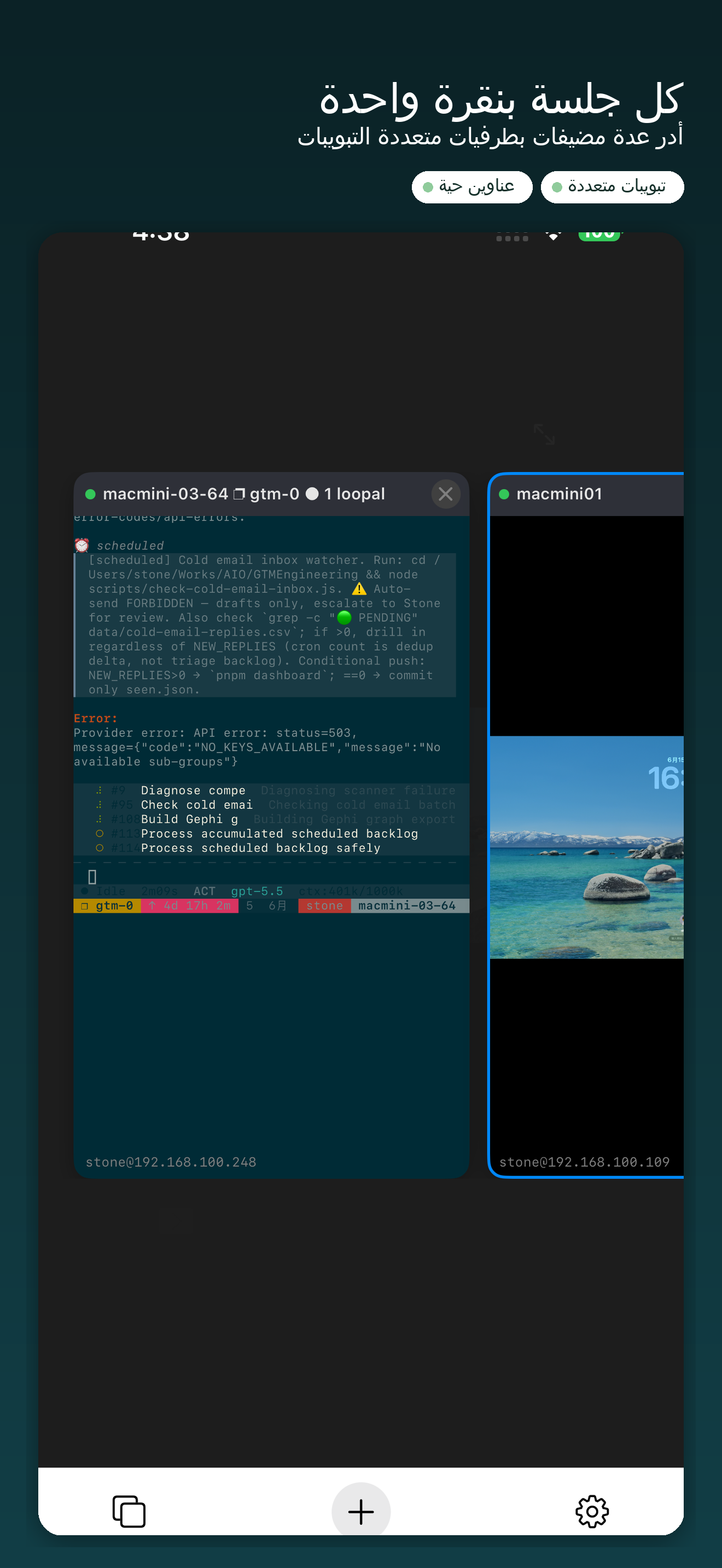Tap the تبويبات متعددة pill
Screen dimensions: 722x1568
612,187
